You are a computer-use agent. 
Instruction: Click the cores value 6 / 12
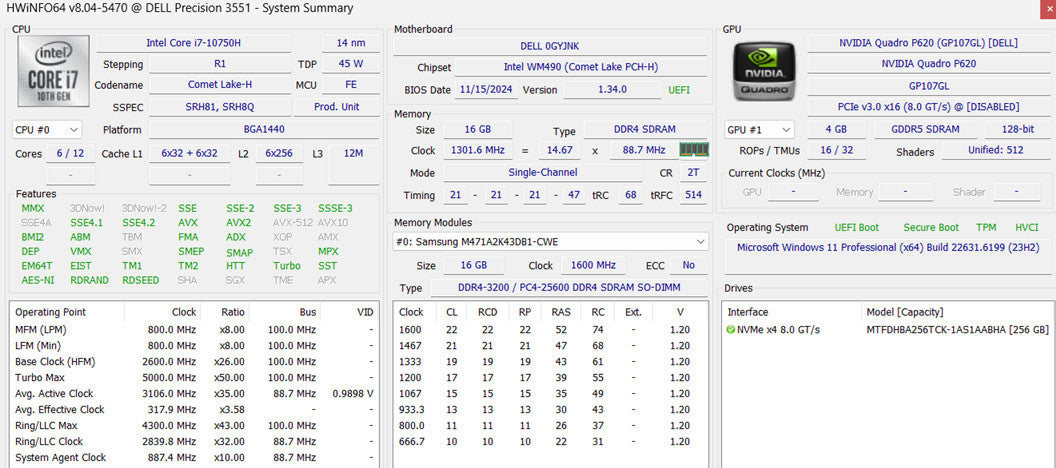71,154
